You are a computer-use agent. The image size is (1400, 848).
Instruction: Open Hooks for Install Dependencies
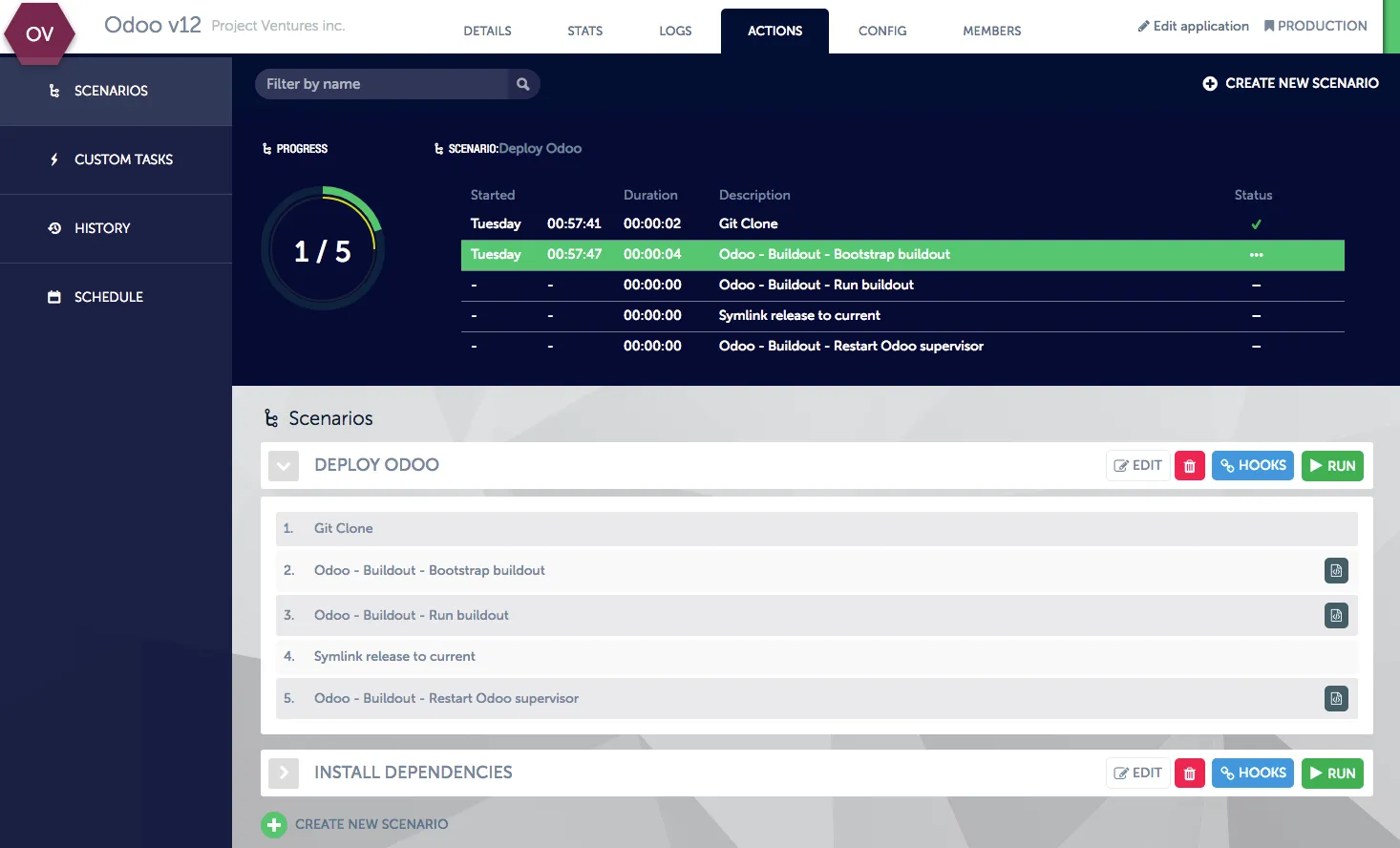point(1252,774)
